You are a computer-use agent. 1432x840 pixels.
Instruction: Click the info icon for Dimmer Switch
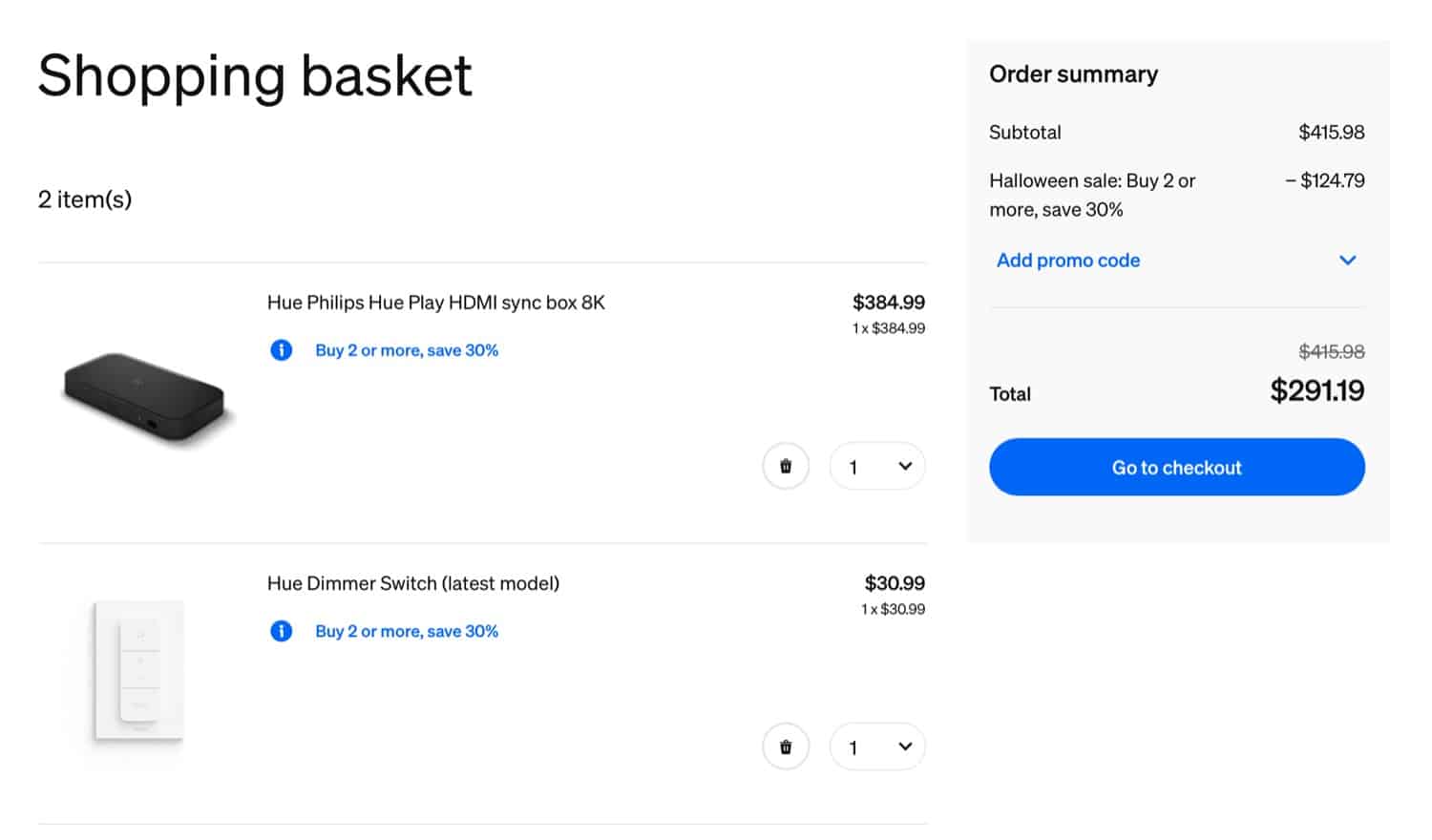pos(282,631)
